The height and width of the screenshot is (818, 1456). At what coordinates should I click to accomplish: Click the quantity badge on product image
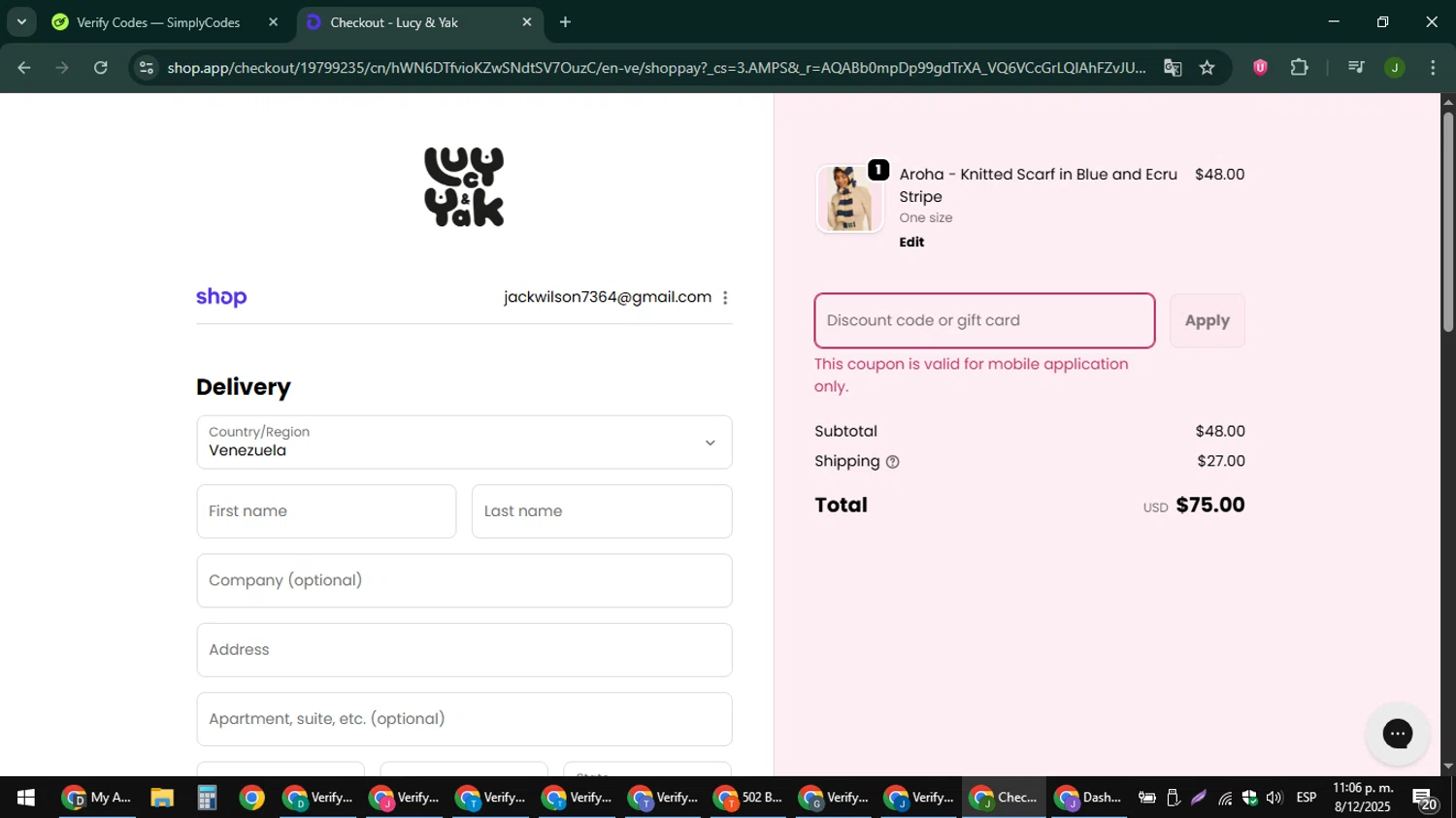(x=878, y=170)
